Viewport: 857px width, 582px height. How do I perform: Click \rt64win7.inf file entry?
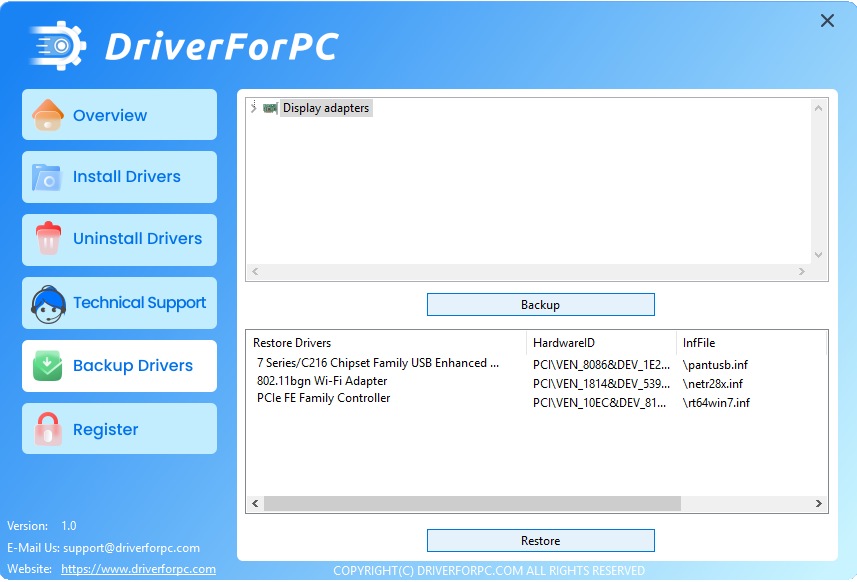[x=716, y=403]
